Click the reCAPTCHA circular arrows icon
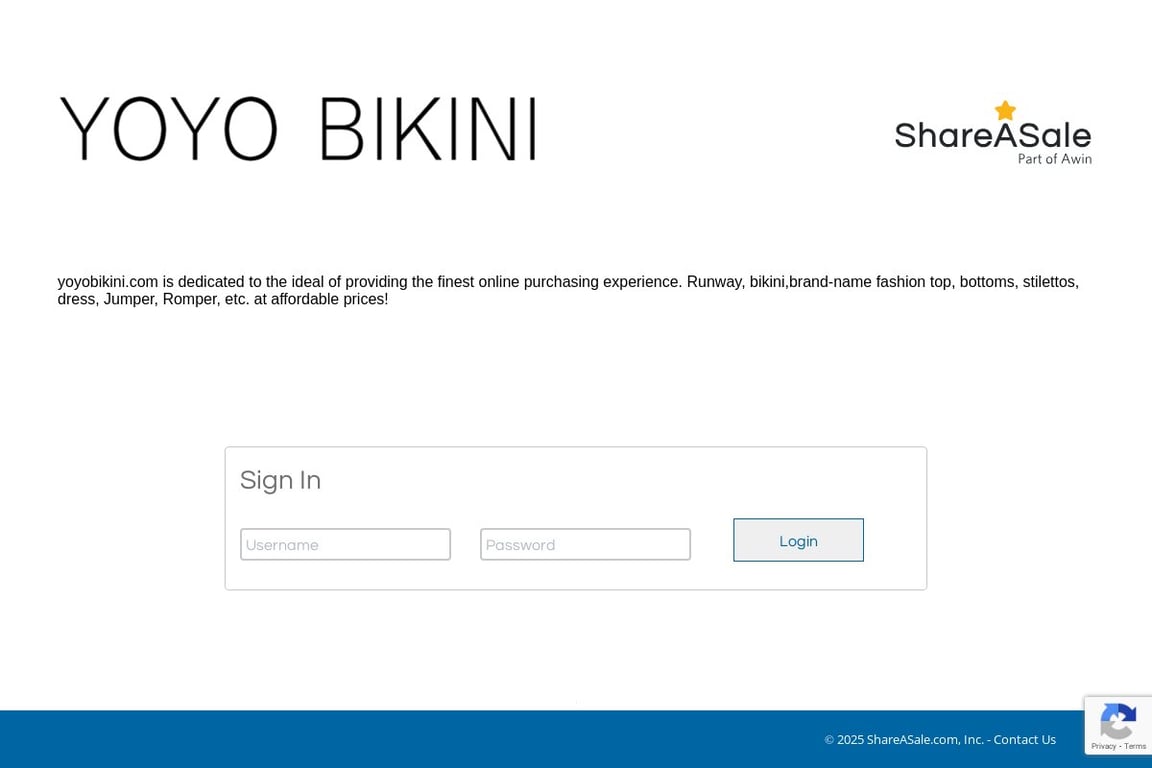This screenshot has width=1152, height=768. click(1118, 720)
